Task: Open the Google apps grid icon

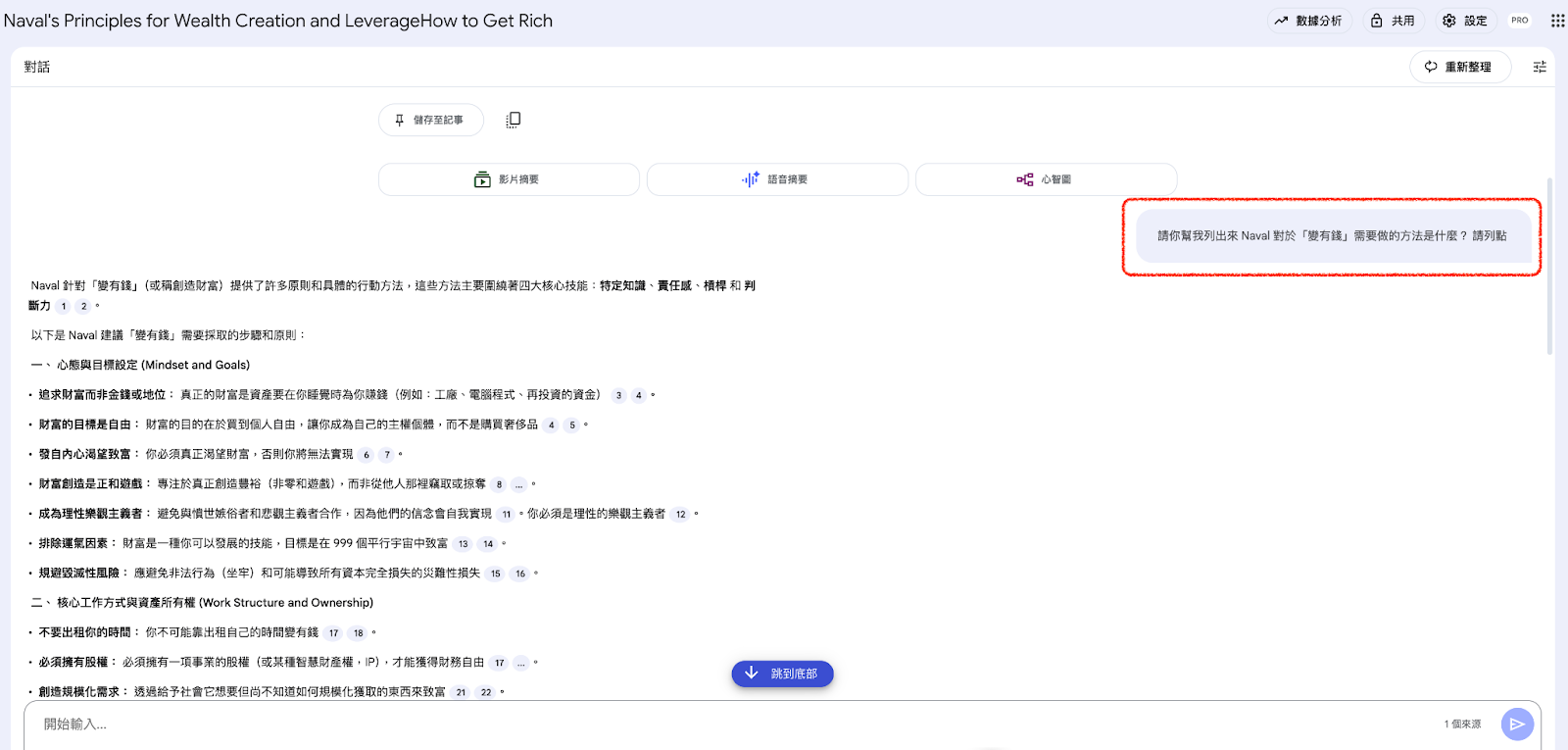Action: (1557, 21)
